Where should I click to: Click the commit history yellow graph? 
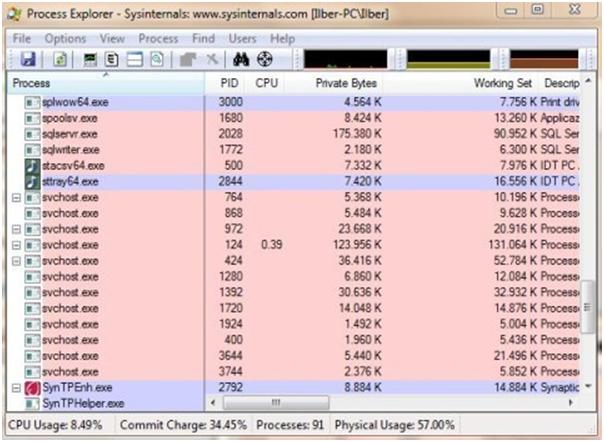(x=449, y=59)
